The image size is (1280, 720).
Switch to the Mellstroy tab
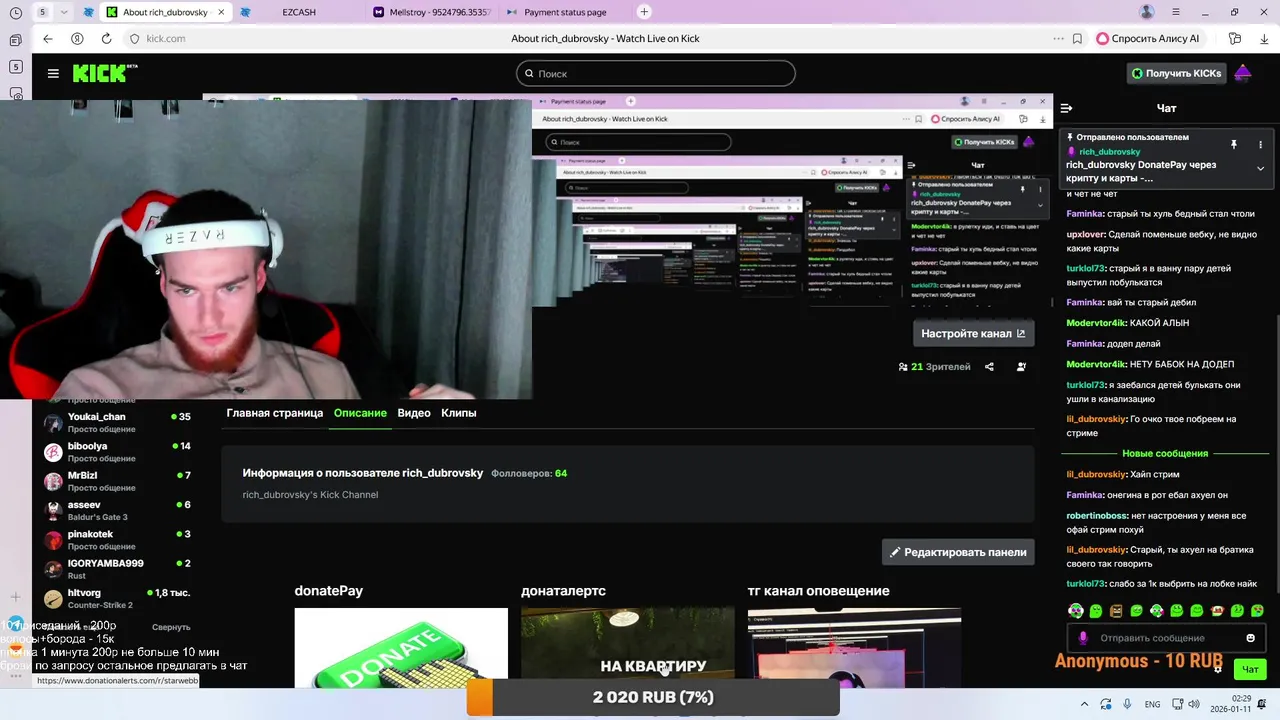pos(431,12)
